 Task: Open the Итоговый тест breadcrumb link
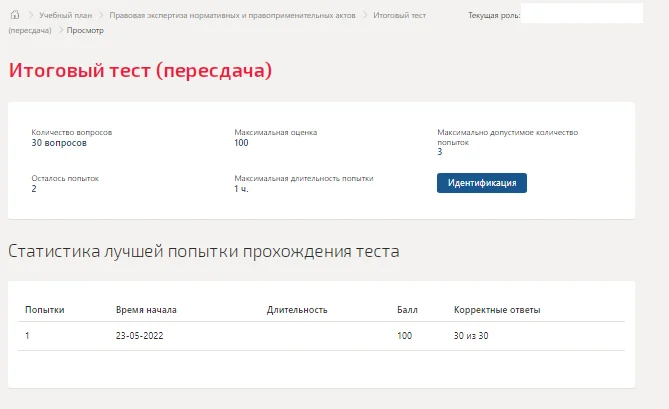pos(399,15)
